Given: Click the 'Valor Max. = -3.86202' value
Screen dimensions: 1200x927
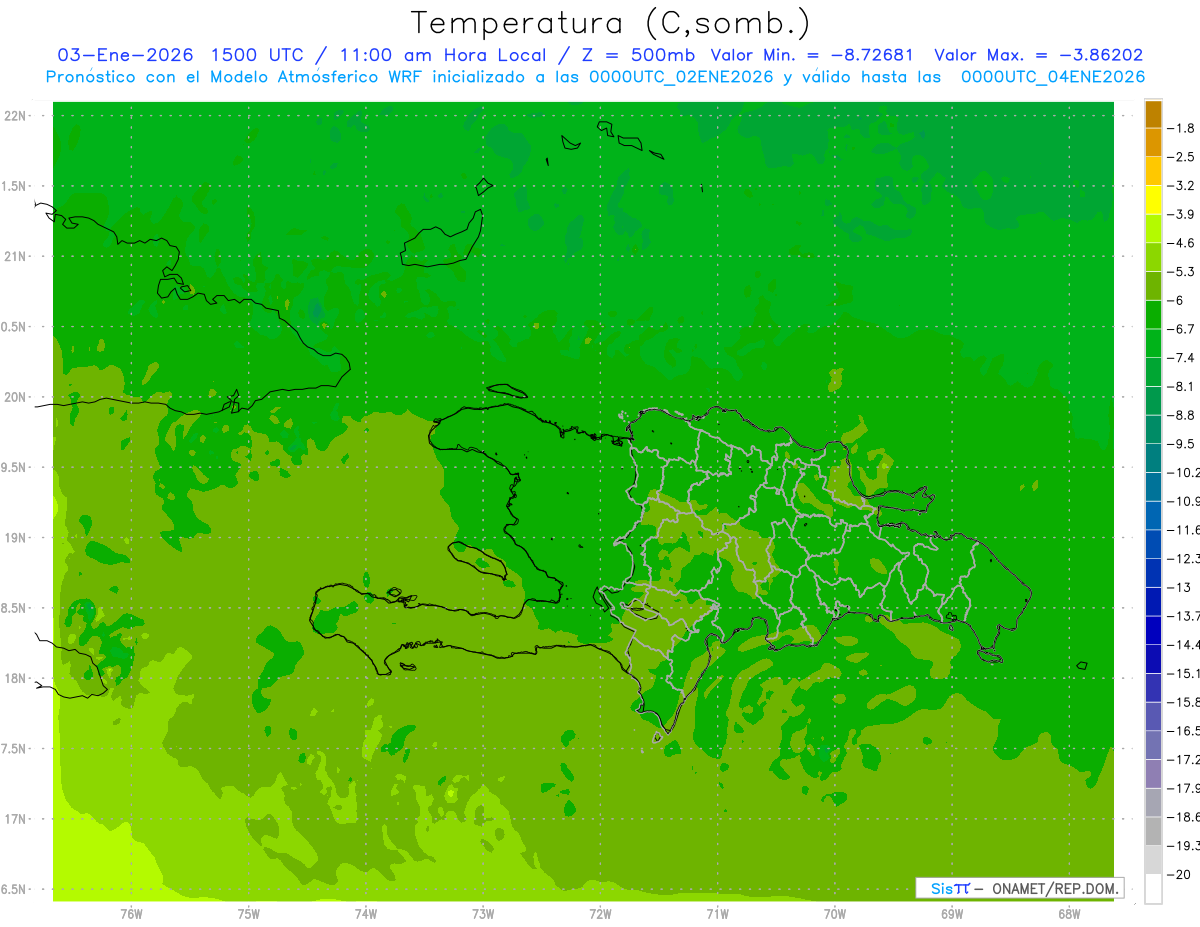Looking at the screenshot, I should point(1038,55).
